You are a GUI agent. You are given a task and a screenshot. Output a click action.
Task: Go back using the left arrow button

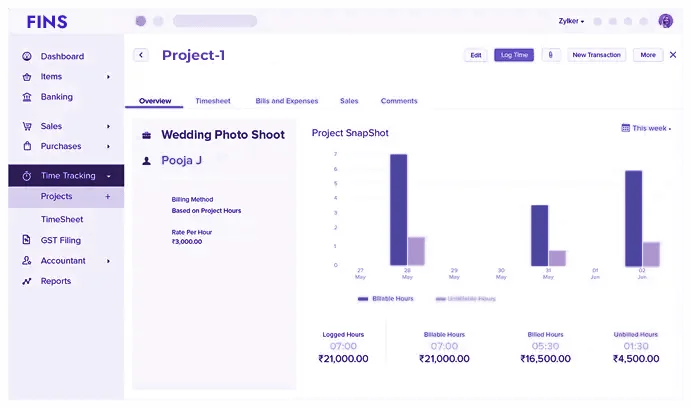coord(141,55)
